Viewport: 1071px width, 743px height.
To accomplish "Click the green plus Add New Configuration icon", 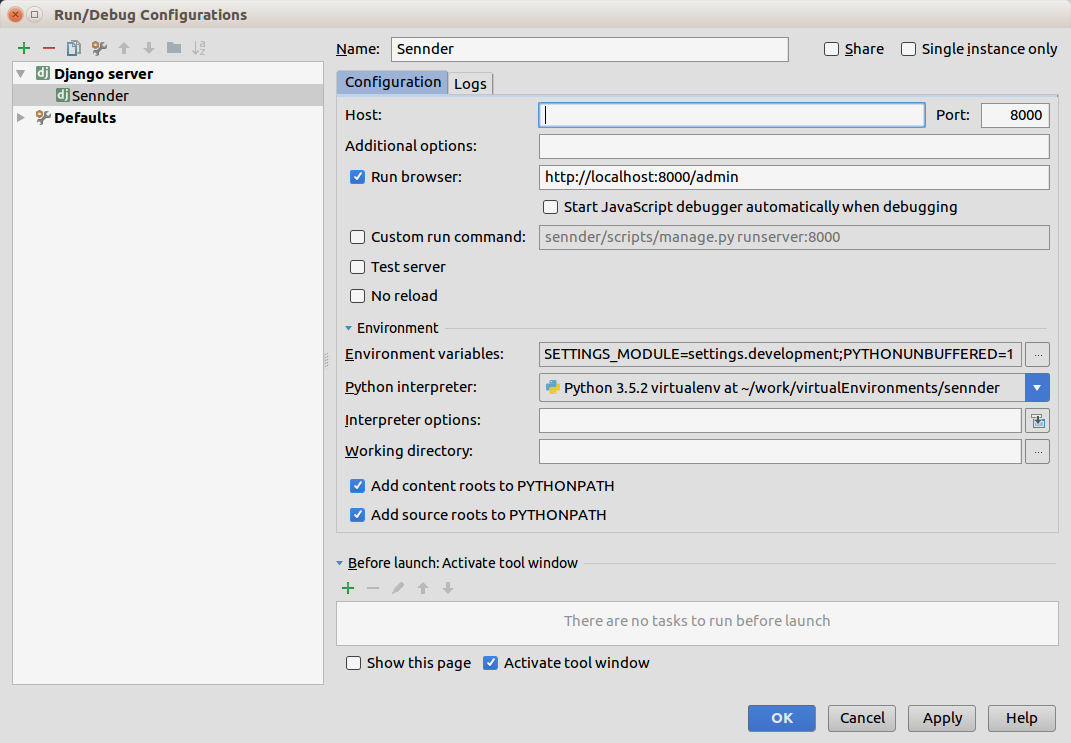I will point(24,48).
